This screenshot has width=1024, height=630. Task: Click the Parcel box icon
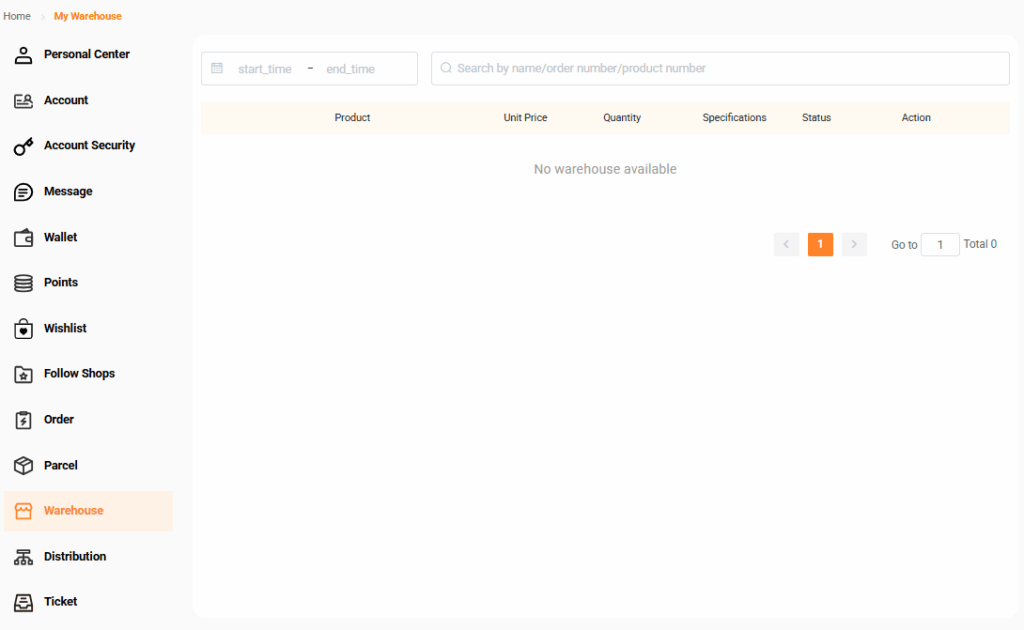[x=23, y=466]
